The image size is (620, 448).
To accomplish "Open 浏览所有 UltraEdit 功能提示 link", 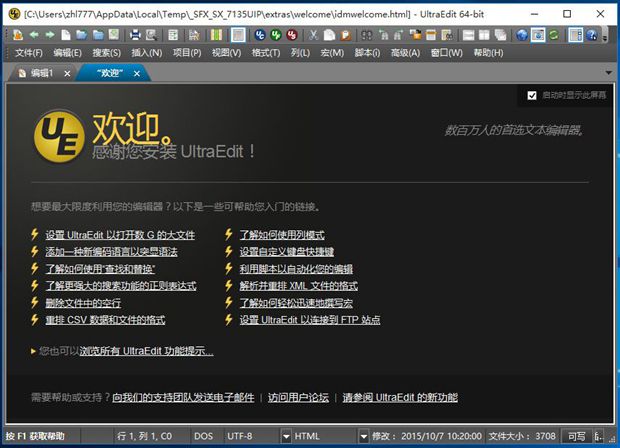I will pos(146,351).
